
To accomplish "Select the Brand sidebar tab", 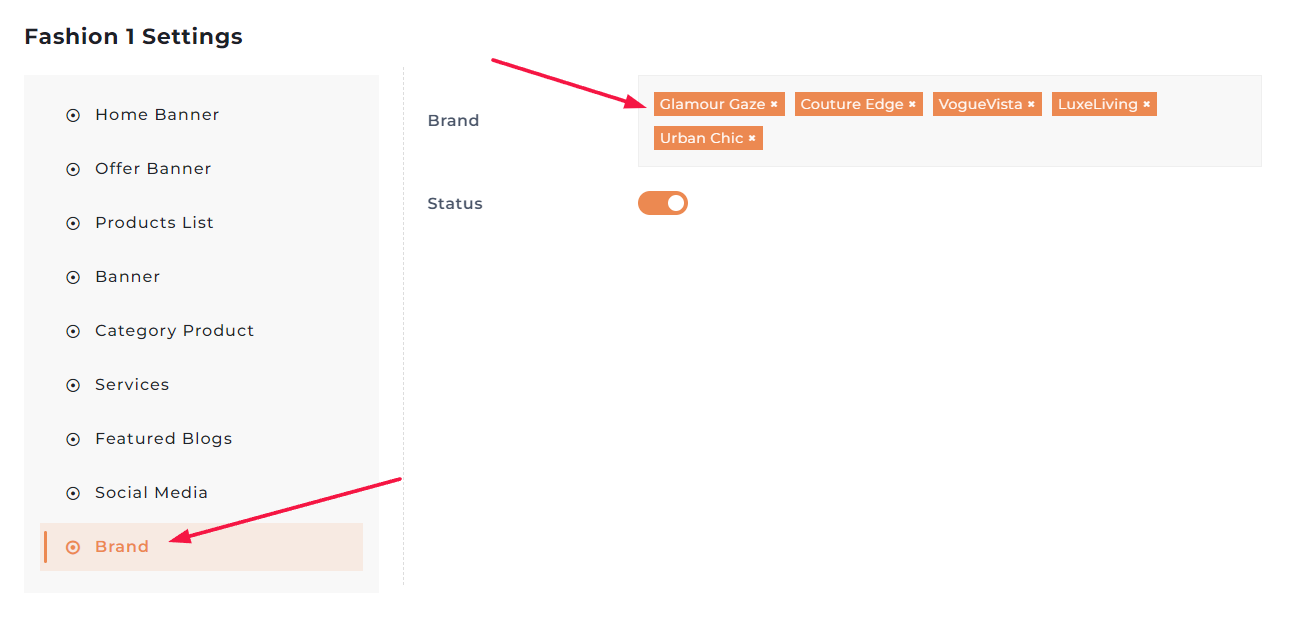I will (x=122, y=547).
